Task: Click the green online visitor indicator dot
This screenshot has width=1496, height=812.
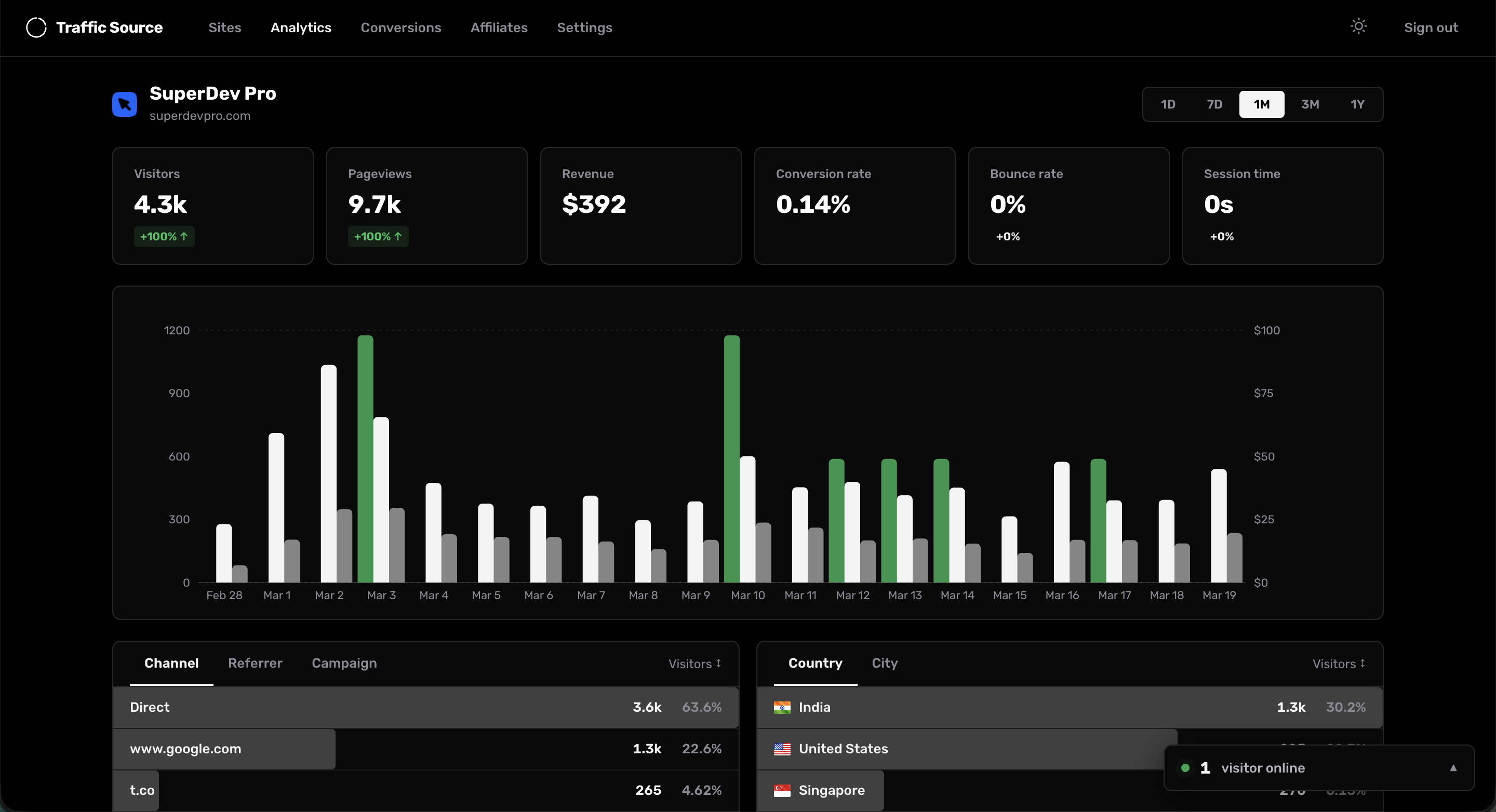Action: click(x=1186, y=767)
